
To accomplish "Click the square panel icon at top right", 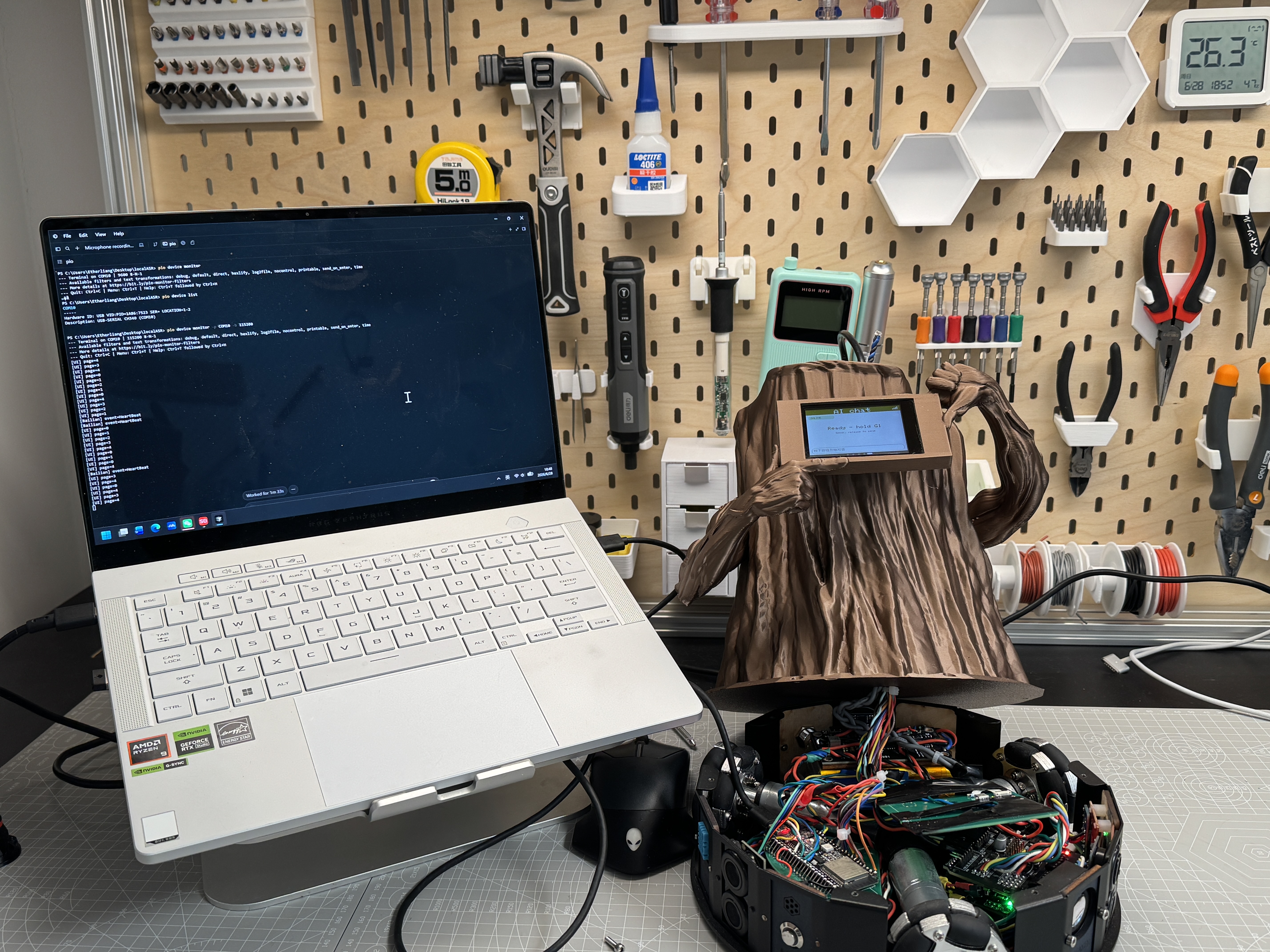I will point(524,229).
